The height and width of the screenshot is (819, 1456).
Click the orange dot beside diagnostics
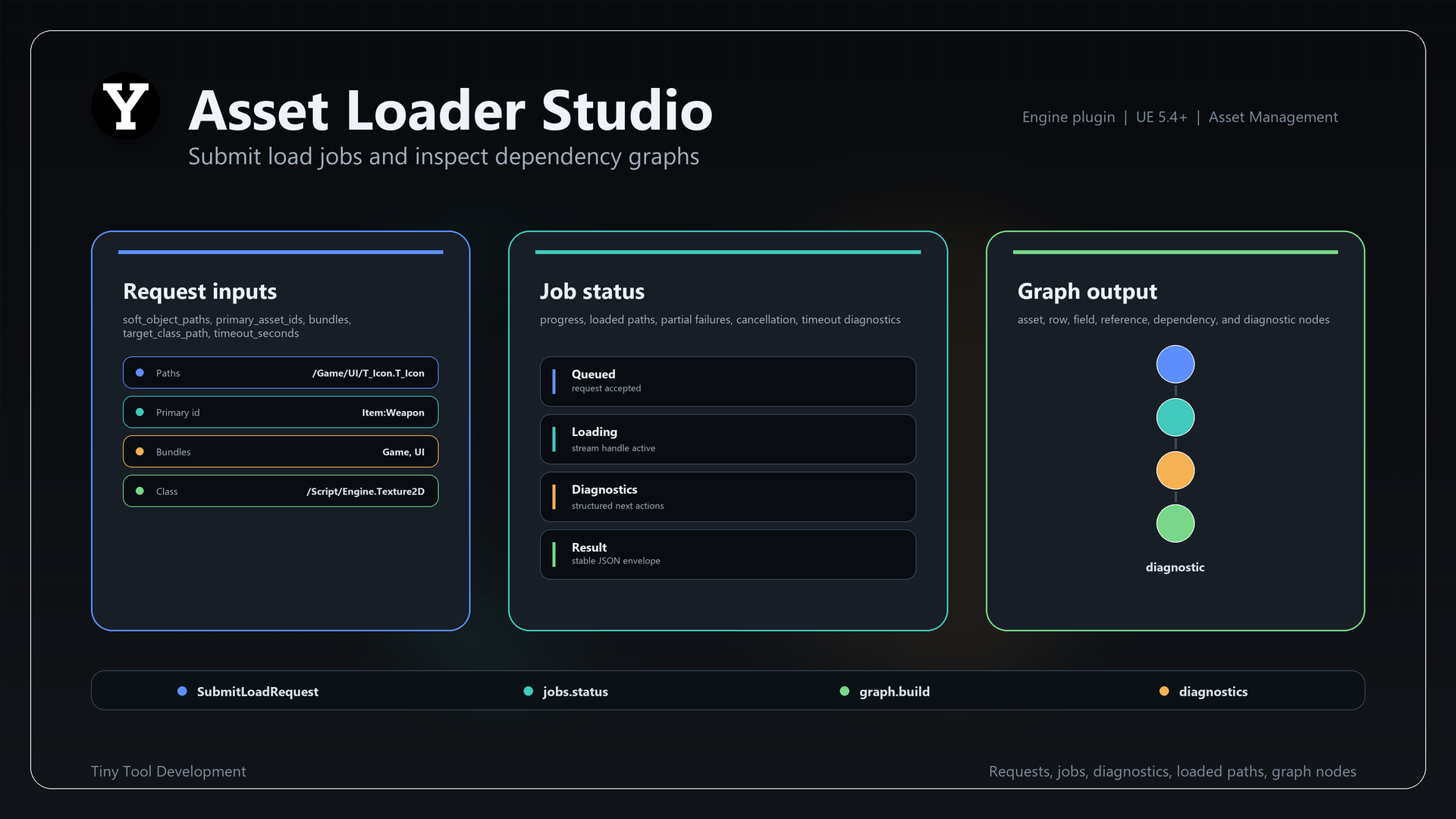coord(1164,691)
